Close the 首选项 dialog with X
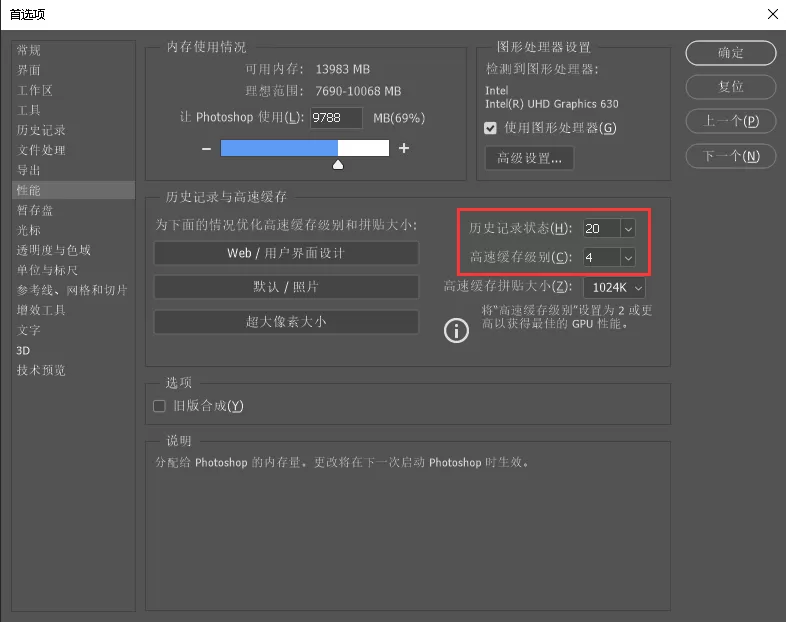 (772, 14)
